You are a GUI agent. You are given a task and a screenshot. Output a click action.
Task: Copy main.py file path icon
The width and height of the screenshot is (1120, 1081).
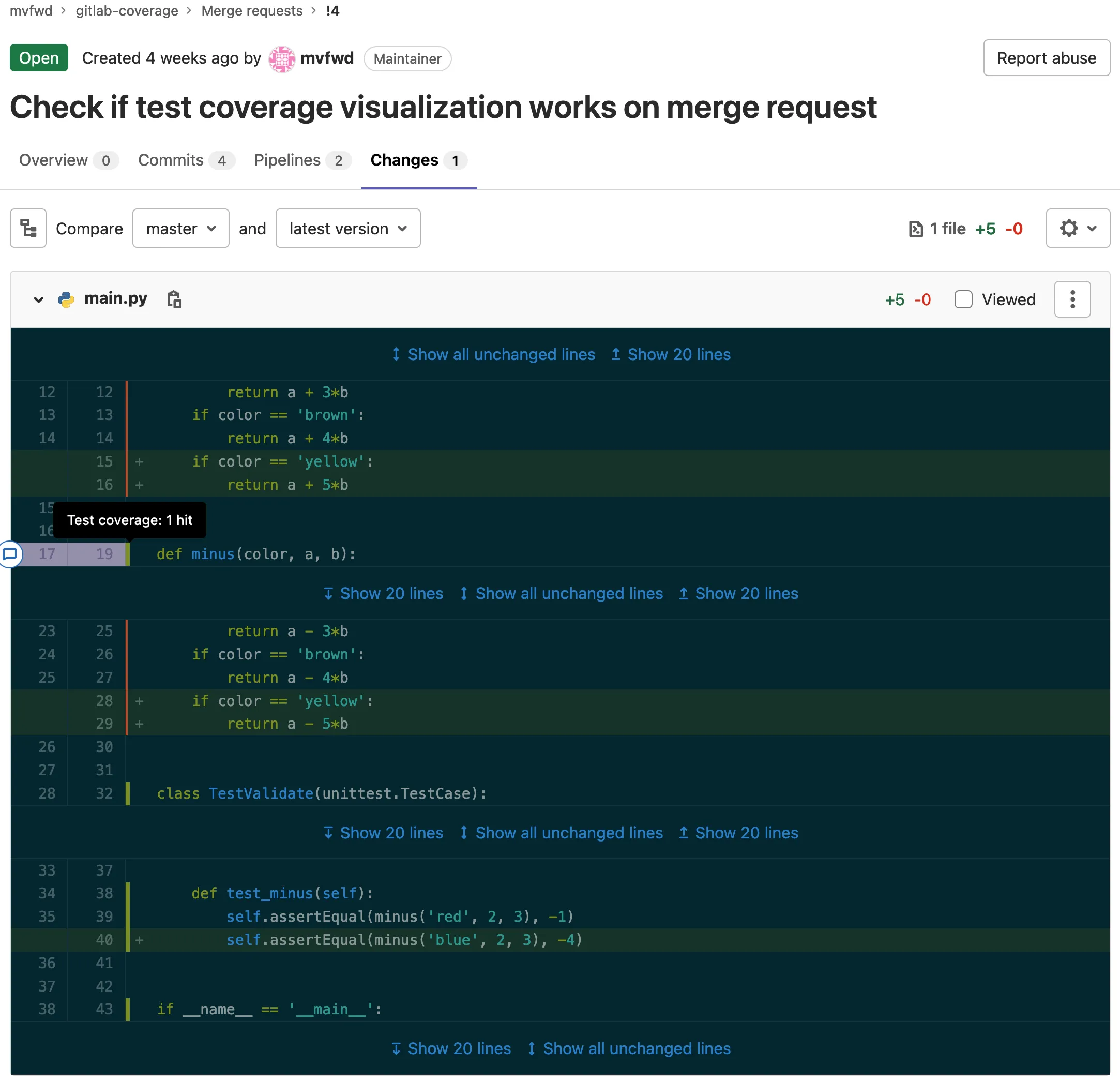click(174, 299)
